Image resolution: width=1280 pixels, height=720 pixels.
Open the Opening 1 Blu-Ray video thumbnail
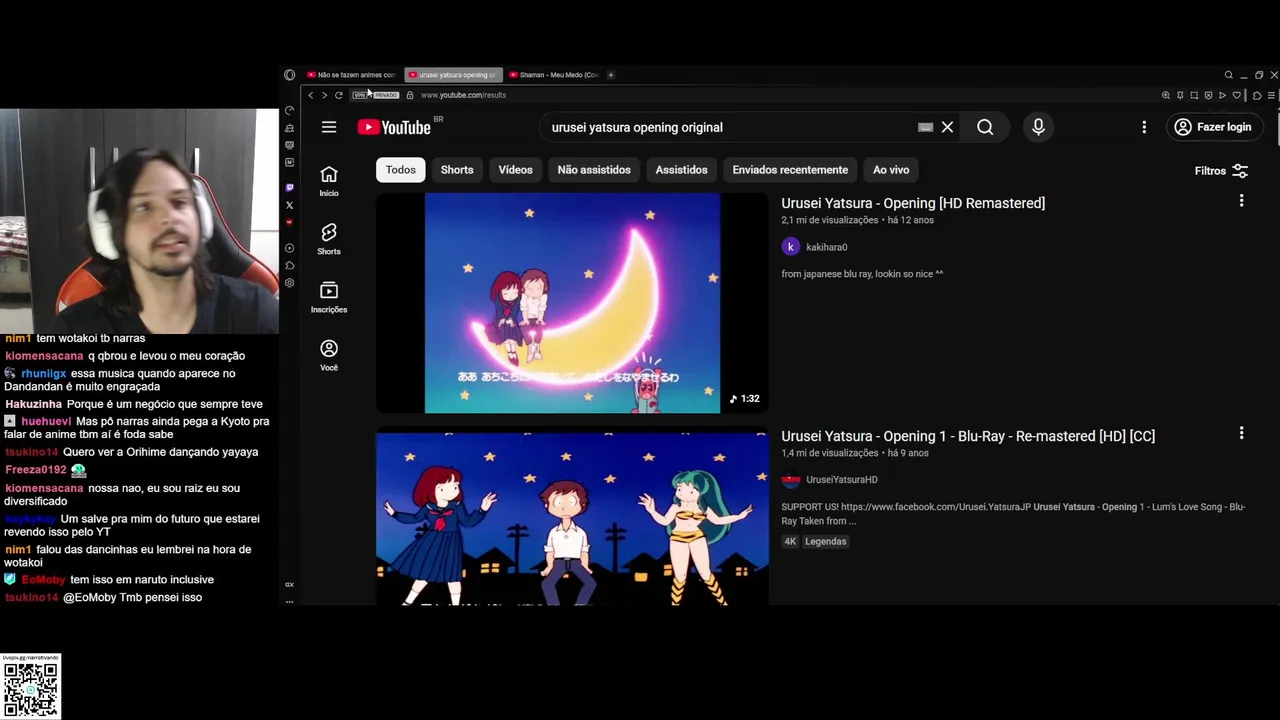(x=572, y=518)
